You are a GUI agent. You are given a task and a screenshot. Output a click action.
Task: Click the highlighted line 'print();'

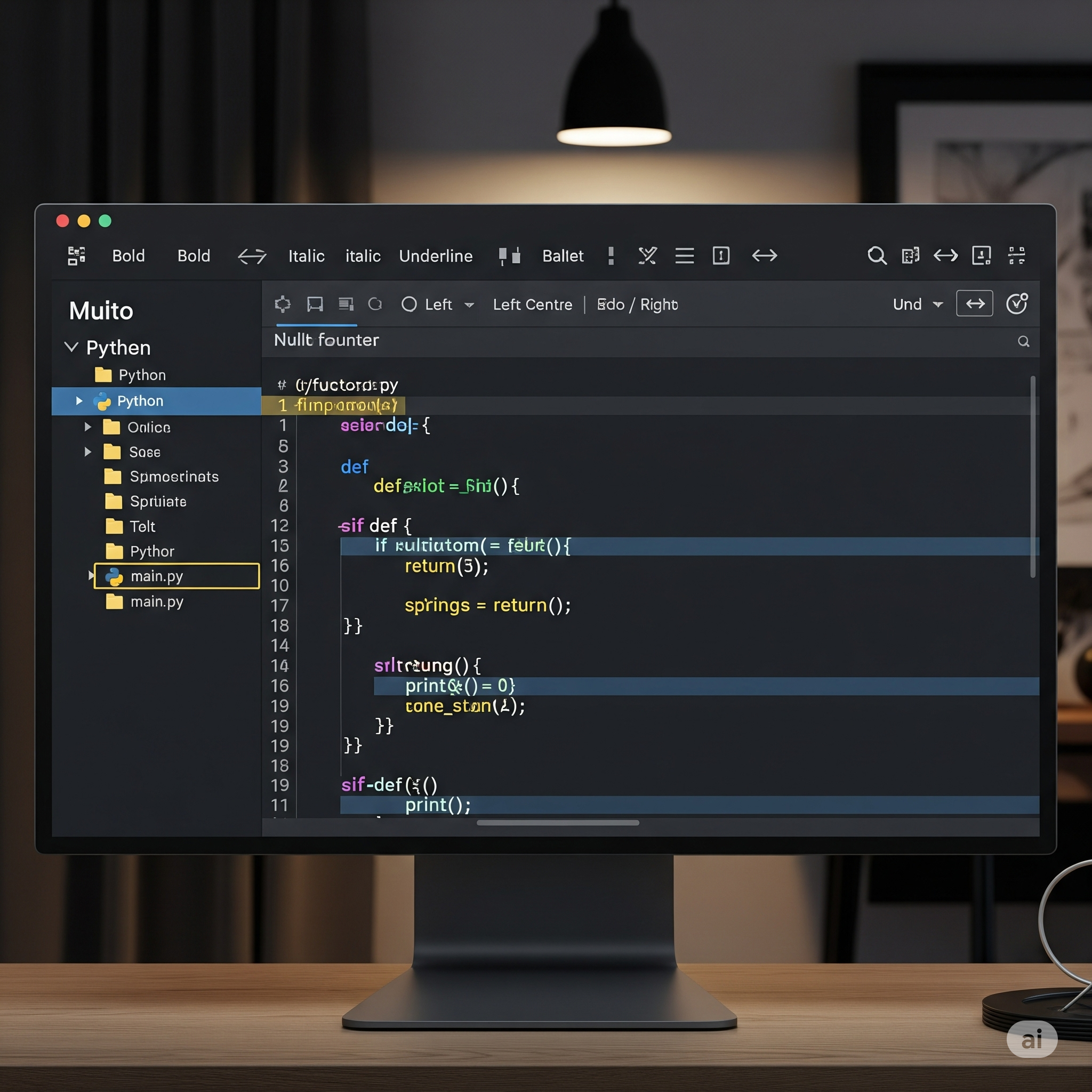[689, 805]
